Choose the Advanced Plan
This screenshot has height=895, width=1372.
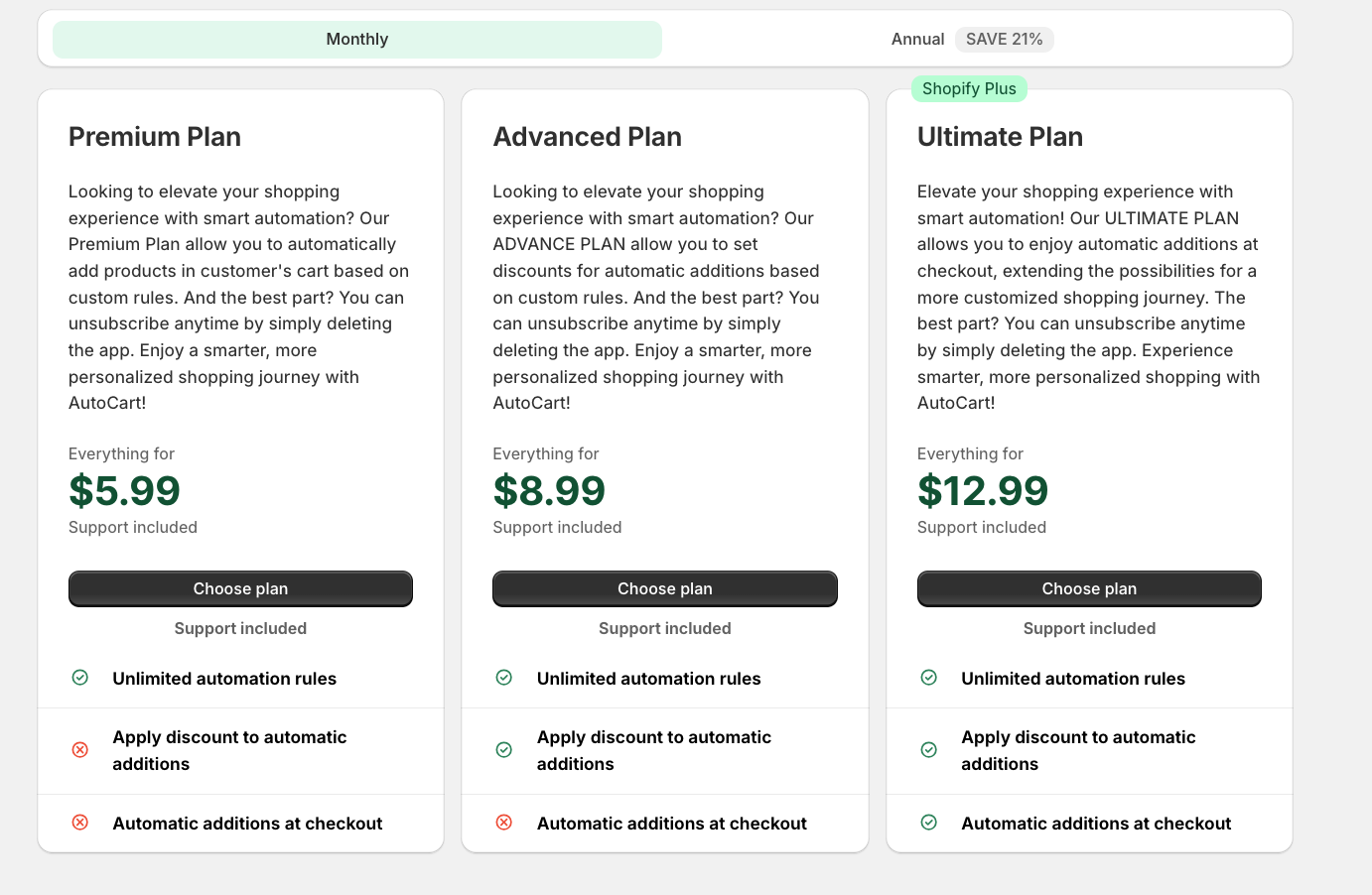coord(665,588)
